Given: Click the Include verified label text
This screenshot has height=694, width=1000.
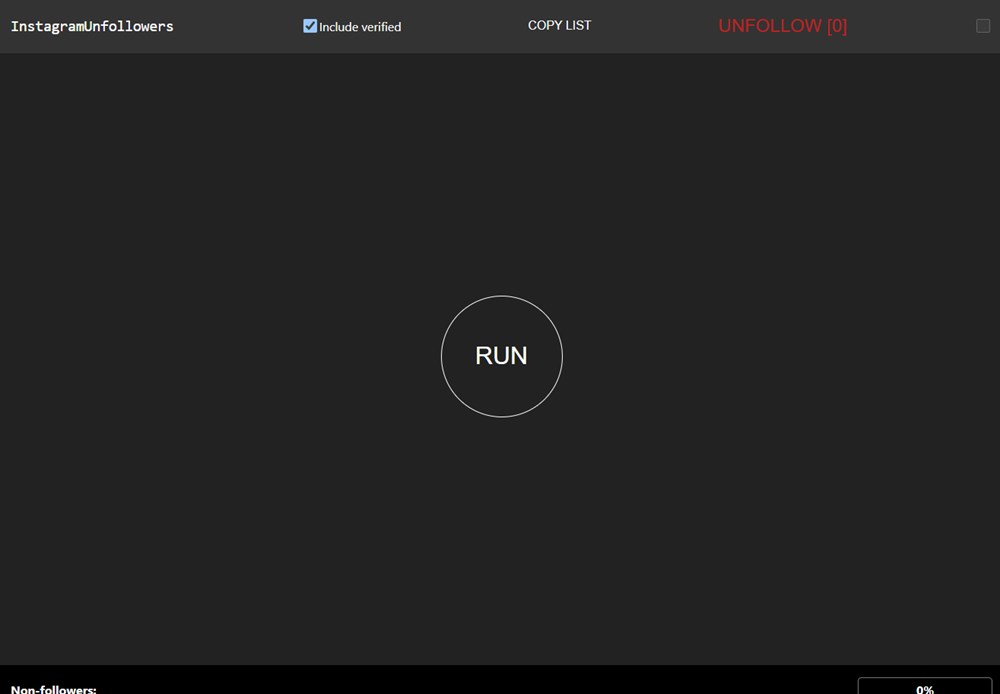Looking at the screenshot, I should tap(360, 27).
